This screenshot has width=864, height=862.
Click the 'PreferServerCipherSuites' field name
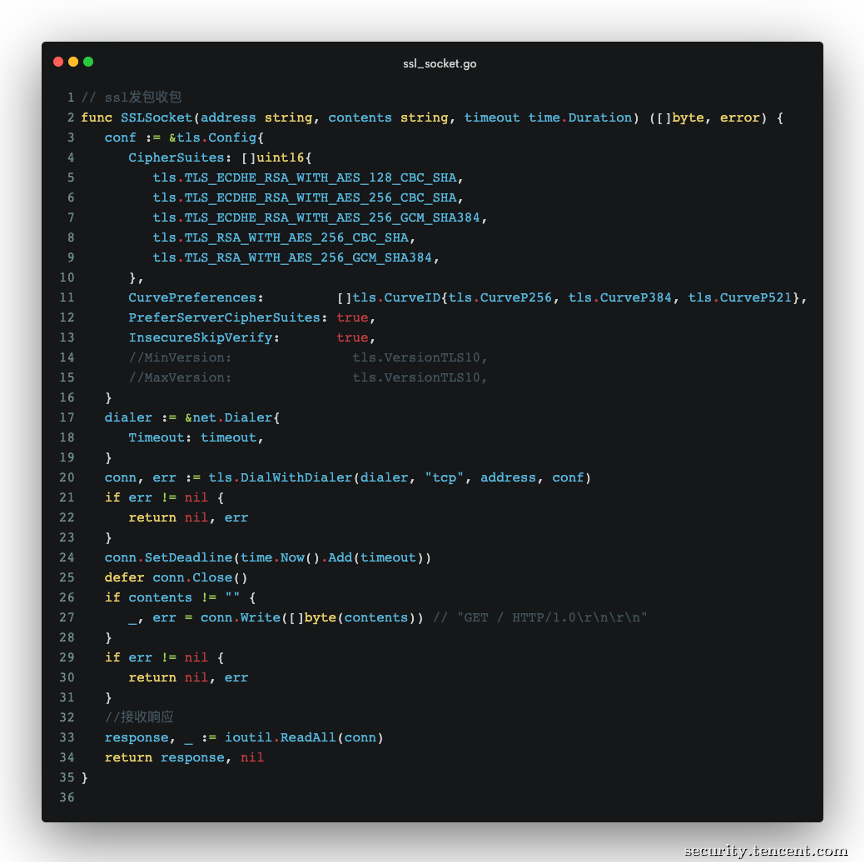tap(224, 317)
